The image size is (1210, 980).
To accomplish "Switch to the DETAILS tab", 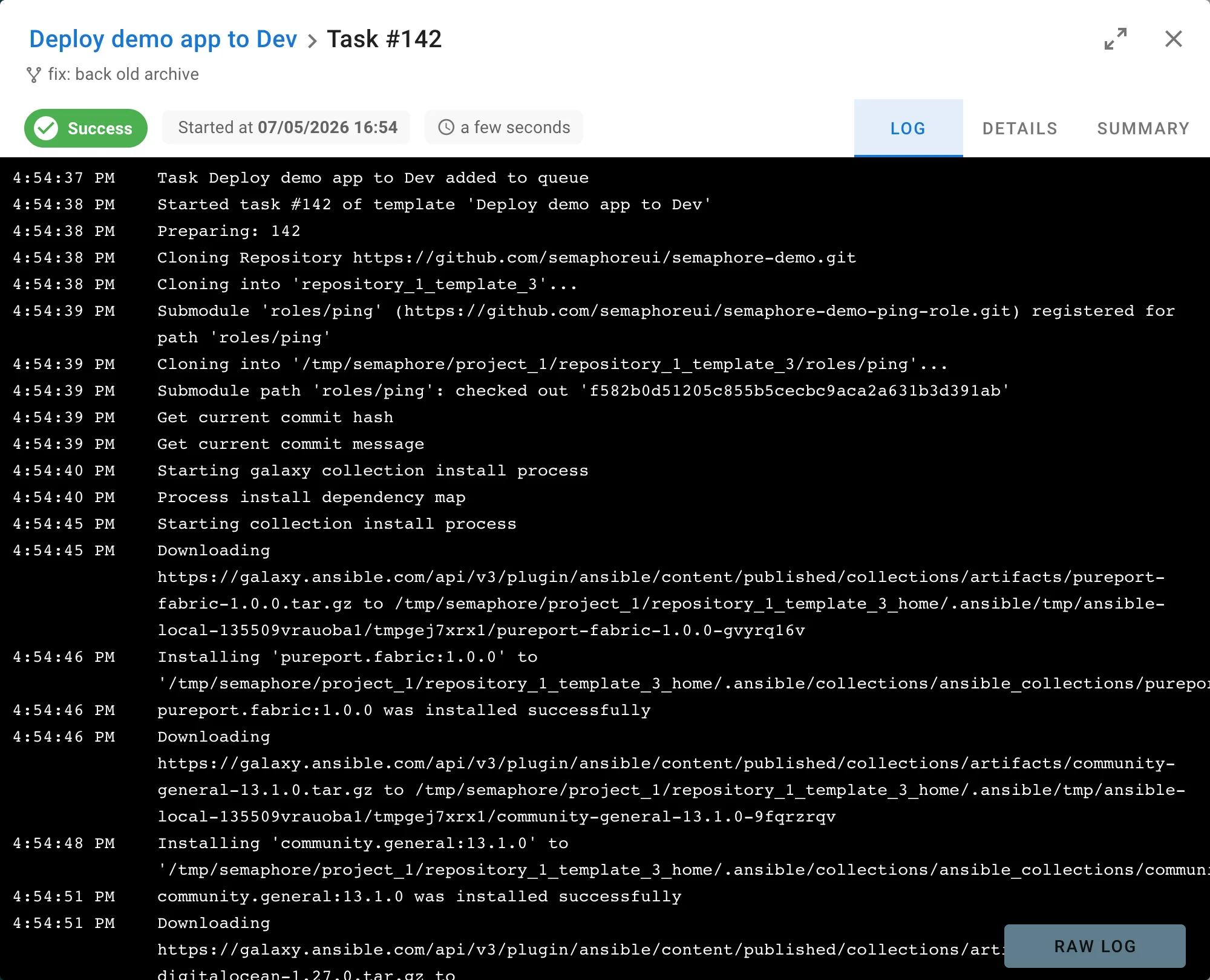I will coord(1019,128).
